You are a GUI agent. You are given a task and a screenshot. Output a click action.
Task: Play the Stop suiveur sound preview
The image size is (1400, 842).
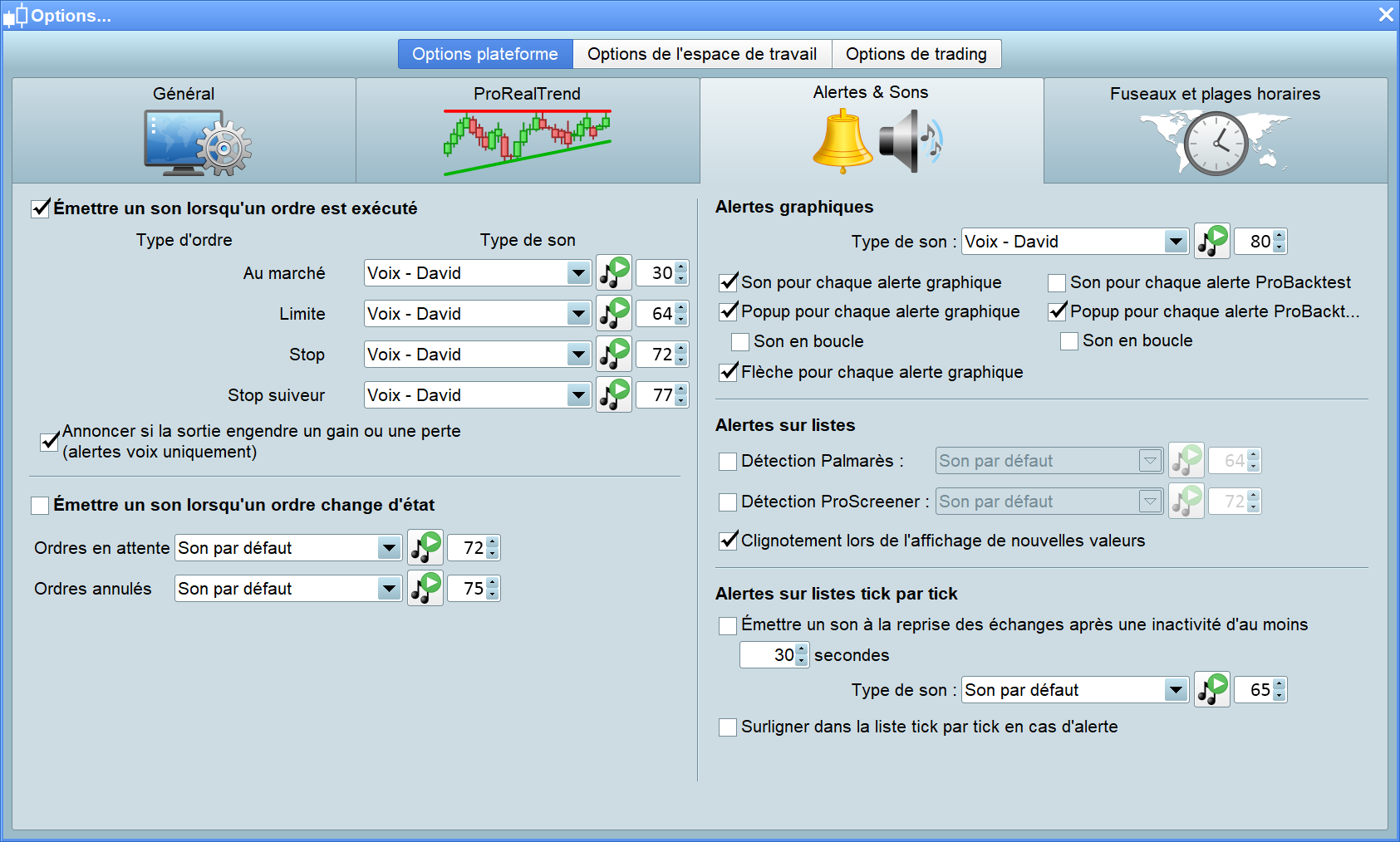[x=614, y=394]
